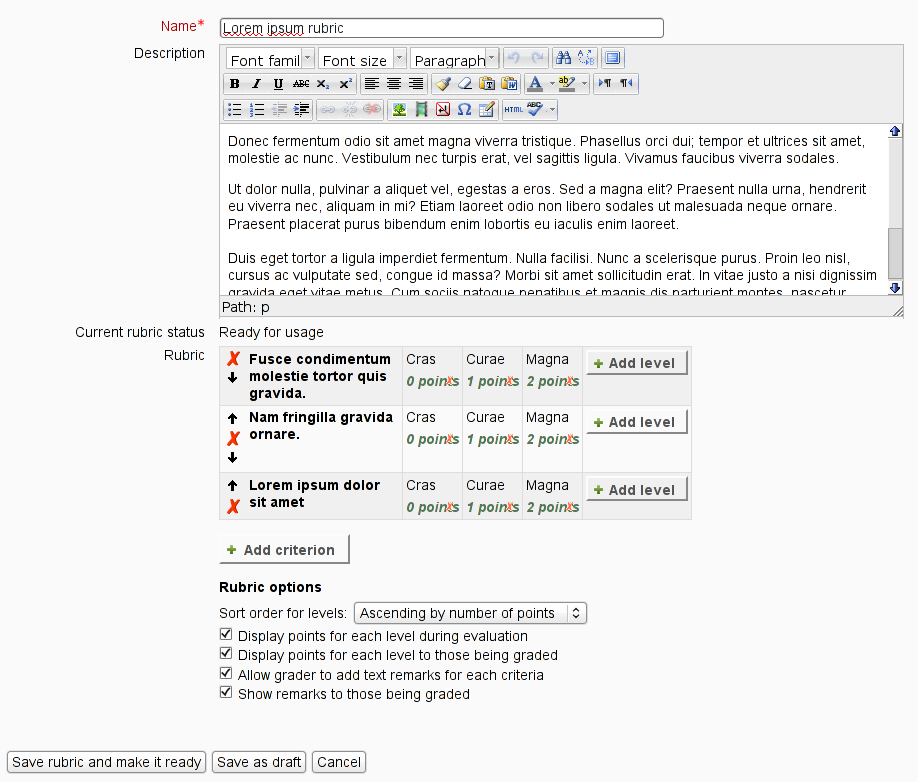
Task: Click the italic formatting icon
Action: click(x=256, y=84)
